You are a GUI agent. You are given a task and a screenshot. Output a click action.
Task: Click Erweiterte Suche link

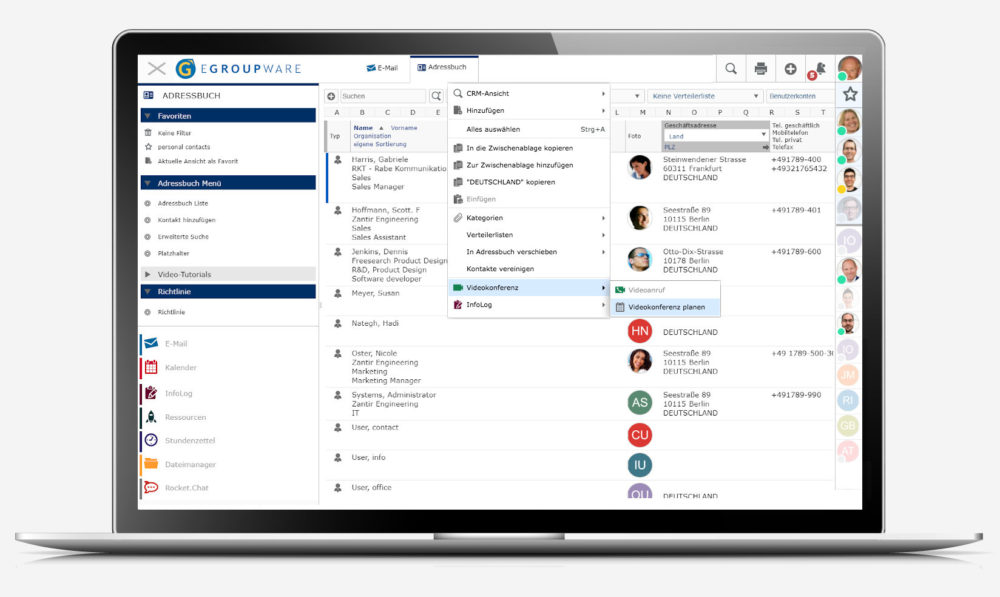pos(182,237)
